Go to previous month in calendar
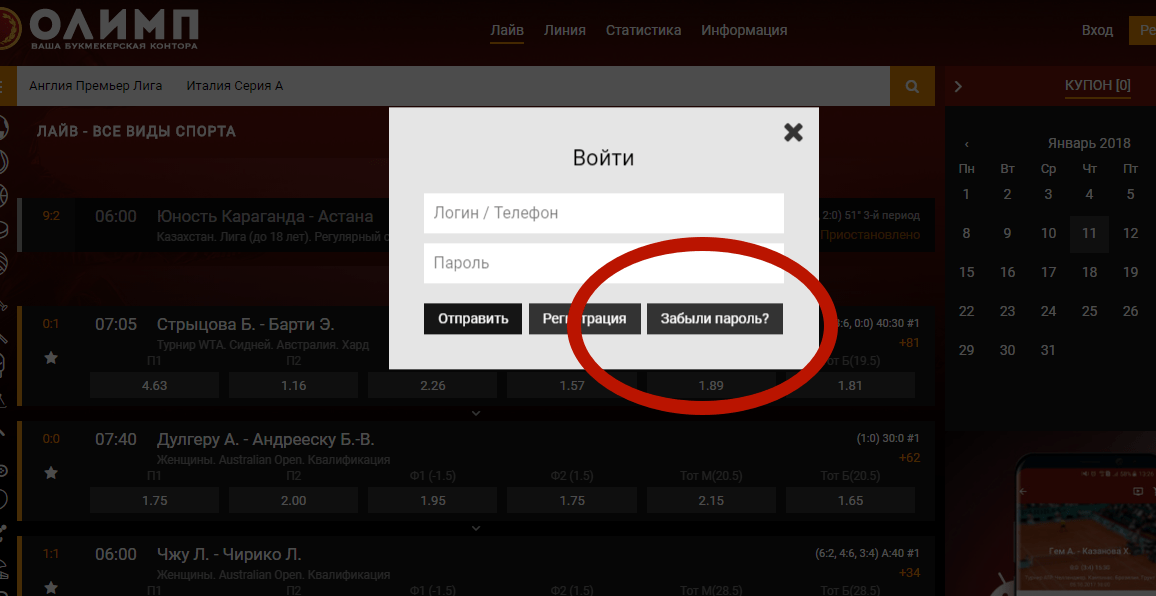1156x596 pixels. click(966, 144)
